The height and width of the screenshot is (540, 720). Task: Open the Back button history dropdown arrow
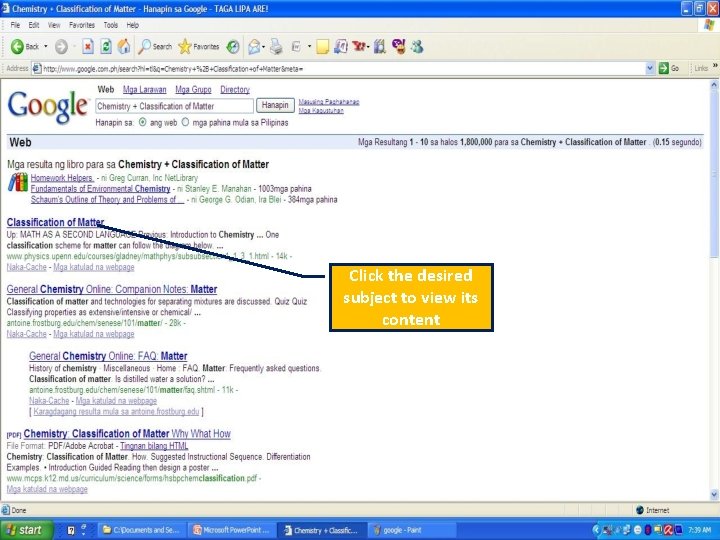pos(45,46)
